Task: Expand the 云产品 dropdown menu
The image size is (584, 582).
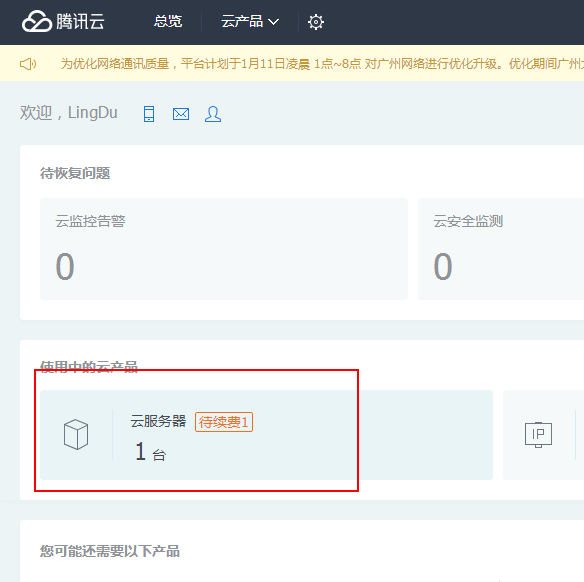Action: [250, 22]
